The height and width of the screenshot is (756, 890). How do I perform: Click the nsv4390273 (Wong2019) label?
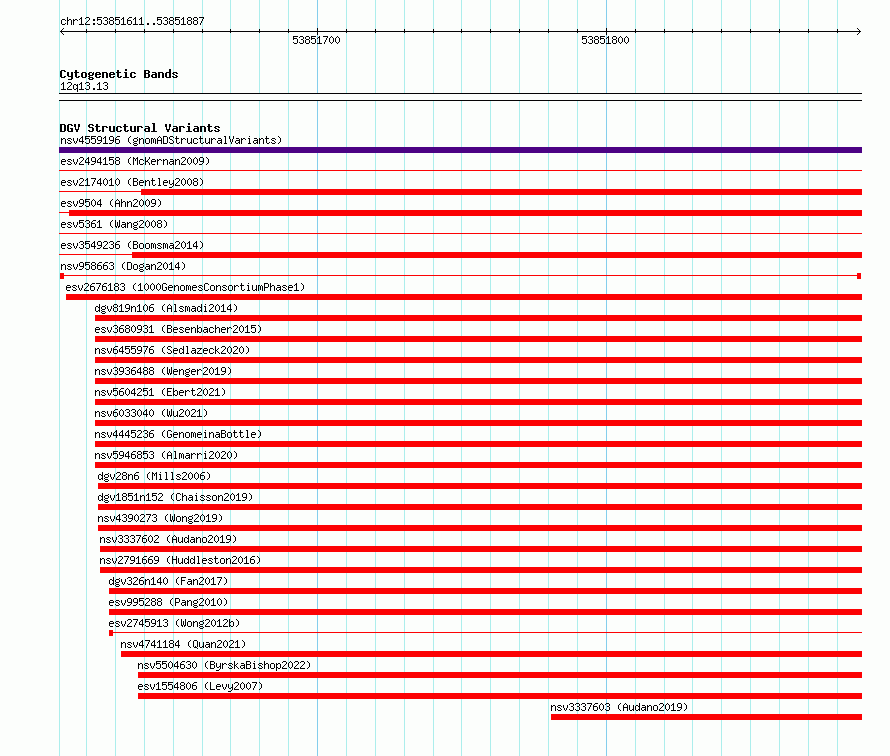[x=160, y=518]
